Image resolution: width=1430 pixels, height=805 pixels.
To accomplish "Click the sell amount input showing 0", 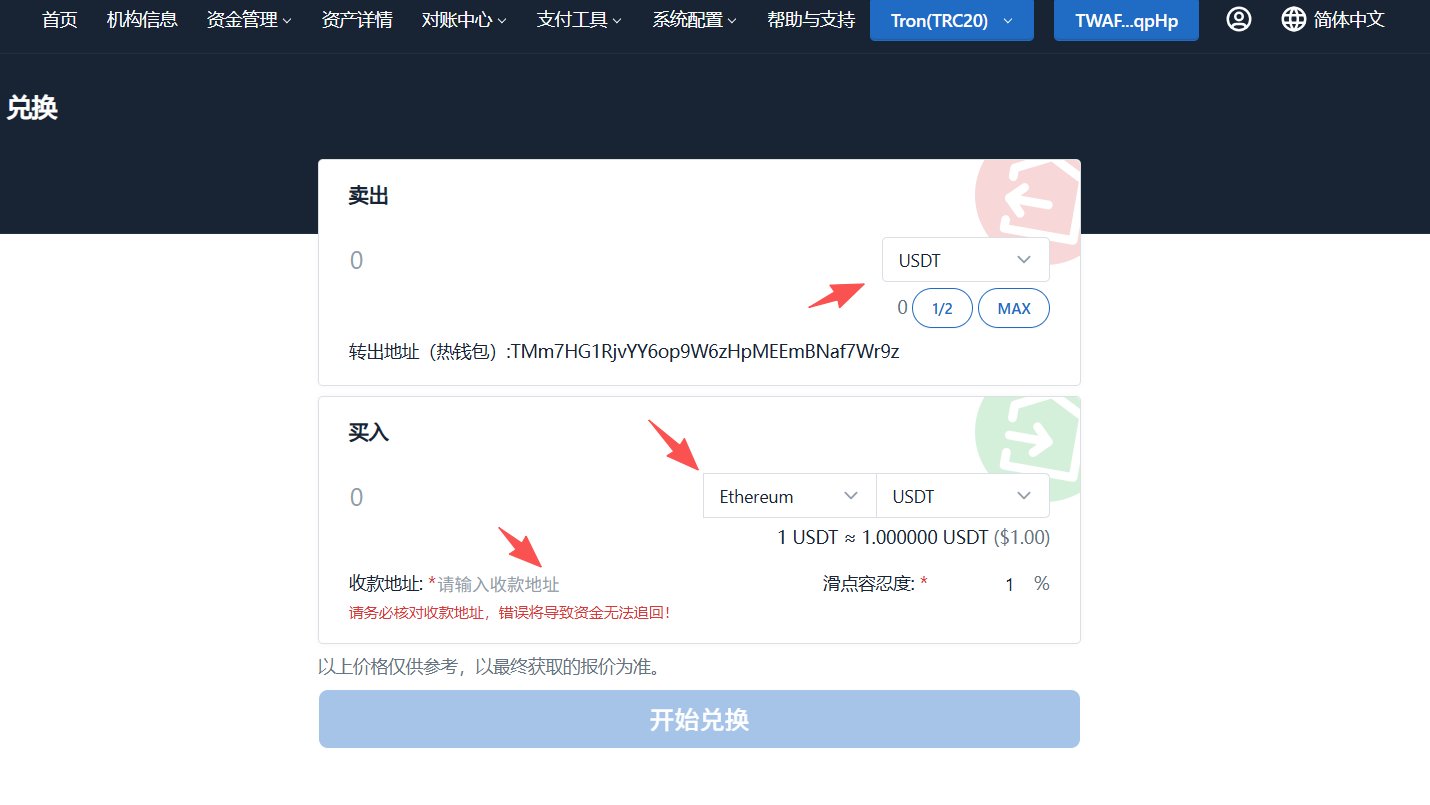I will point(357,259).
